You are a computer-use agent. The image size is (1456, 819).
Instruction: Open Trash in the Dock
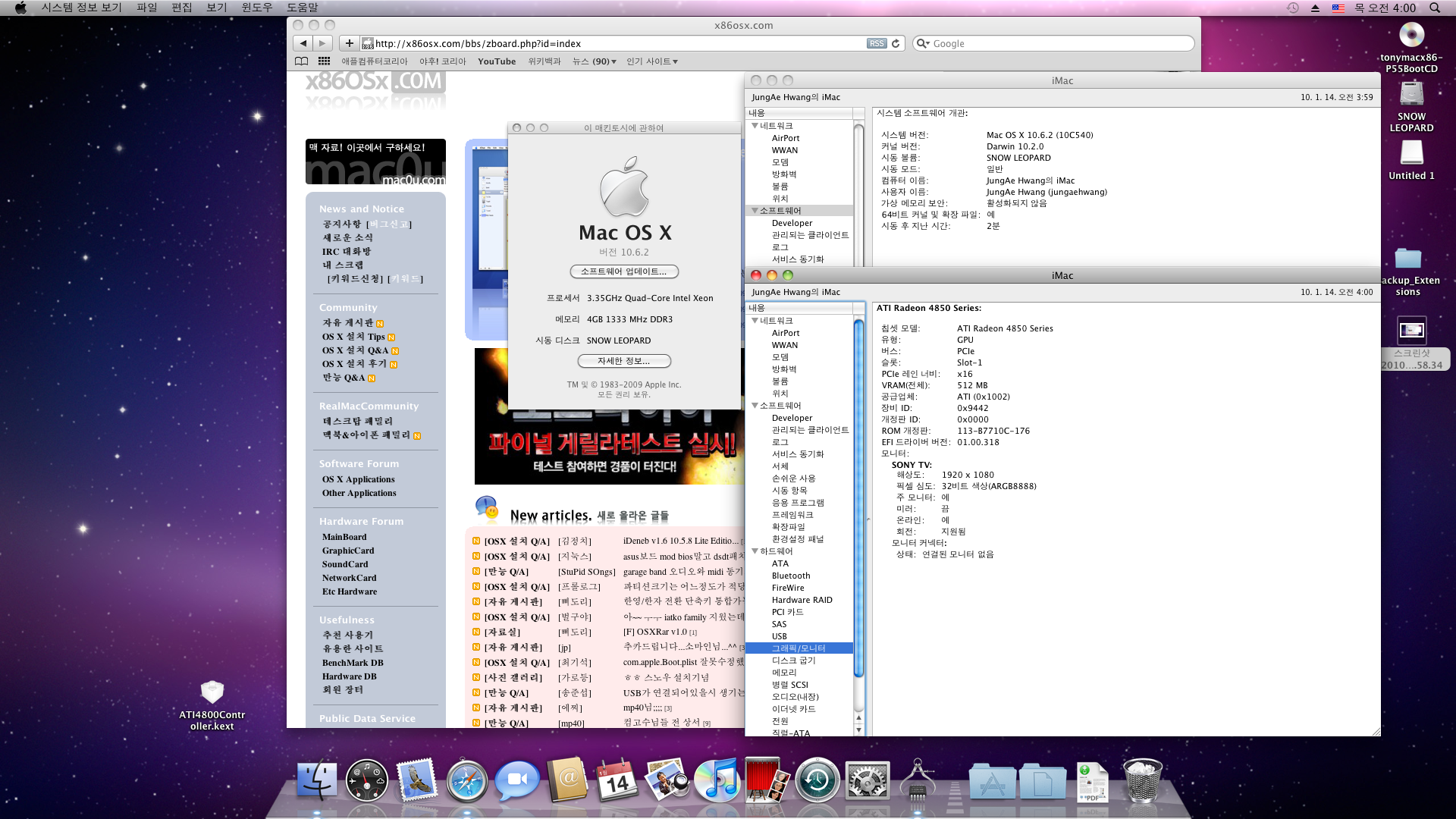(x=1142, y=780)
